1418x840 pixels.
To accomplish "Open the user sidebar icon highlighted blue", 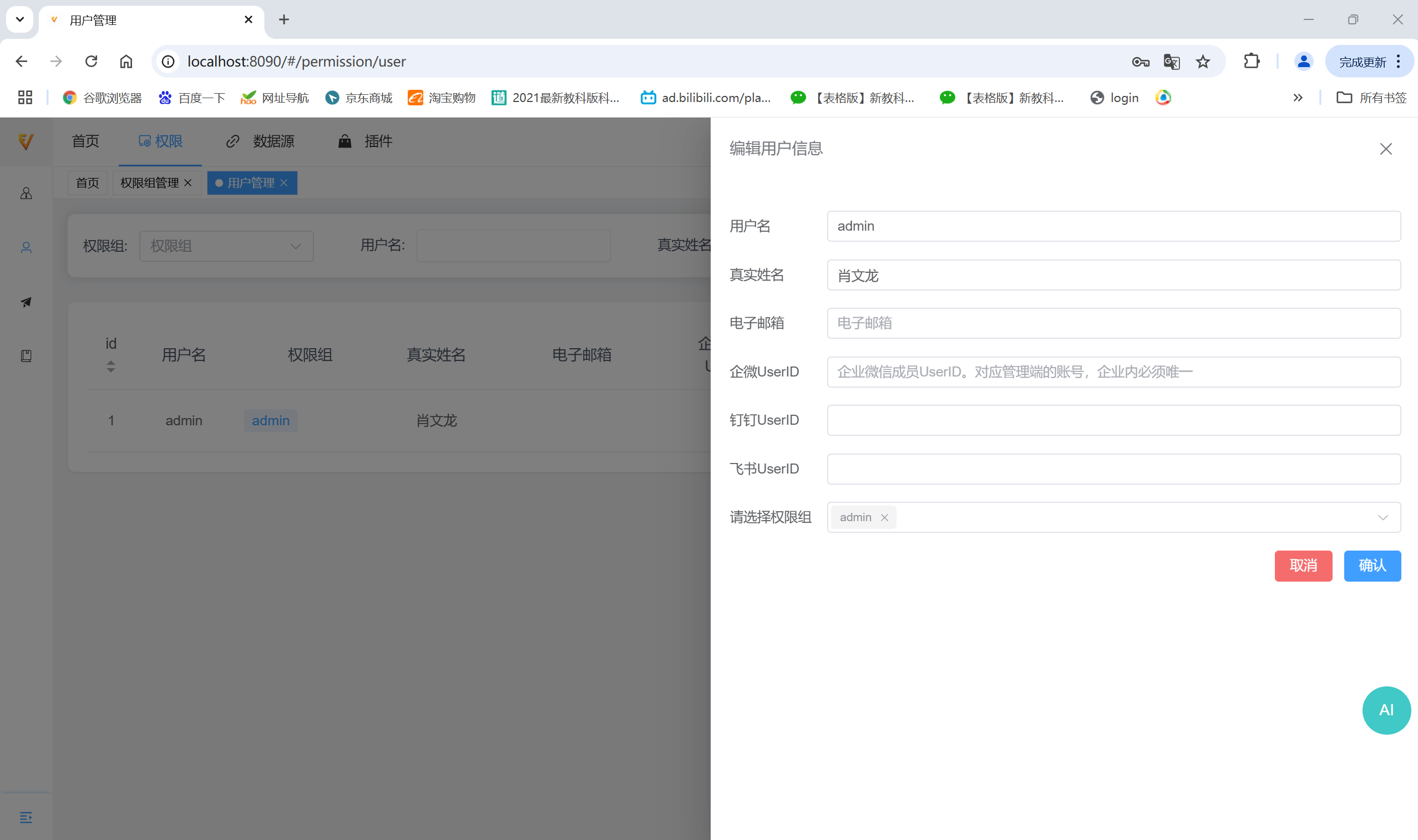I will [26, 247].
